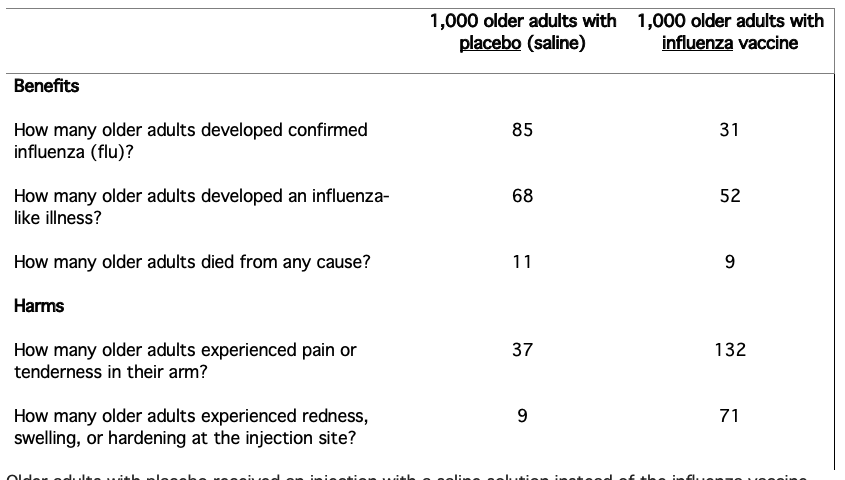The width and height of the screenshot is (845, 480).
Task: Click the Benefits section heading
Action: (x=46, y=86)
